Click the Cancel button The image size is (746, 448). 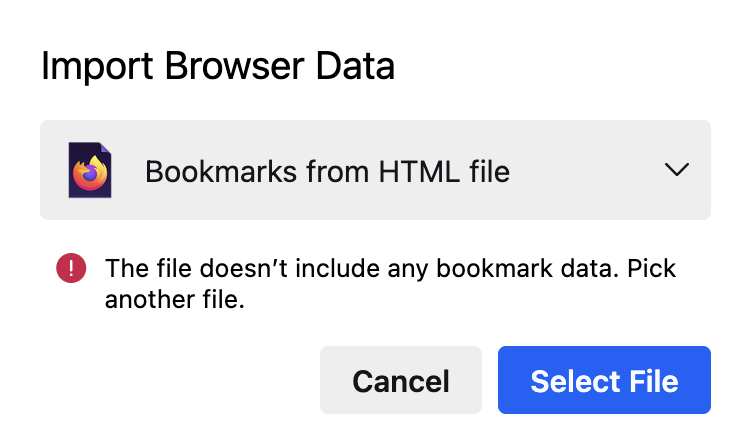[x=401, y=380]
